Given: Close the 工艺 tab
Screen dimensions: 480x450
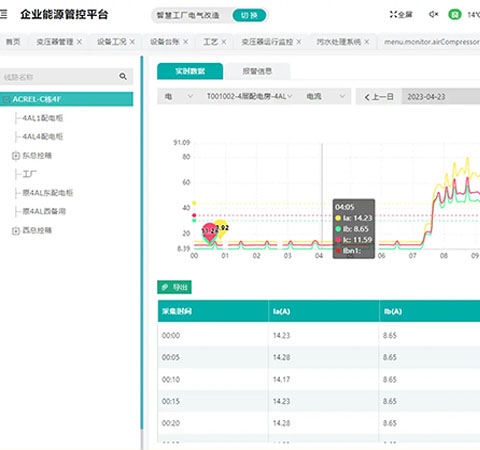Looking at the screenshot, I should pos(224,42).
